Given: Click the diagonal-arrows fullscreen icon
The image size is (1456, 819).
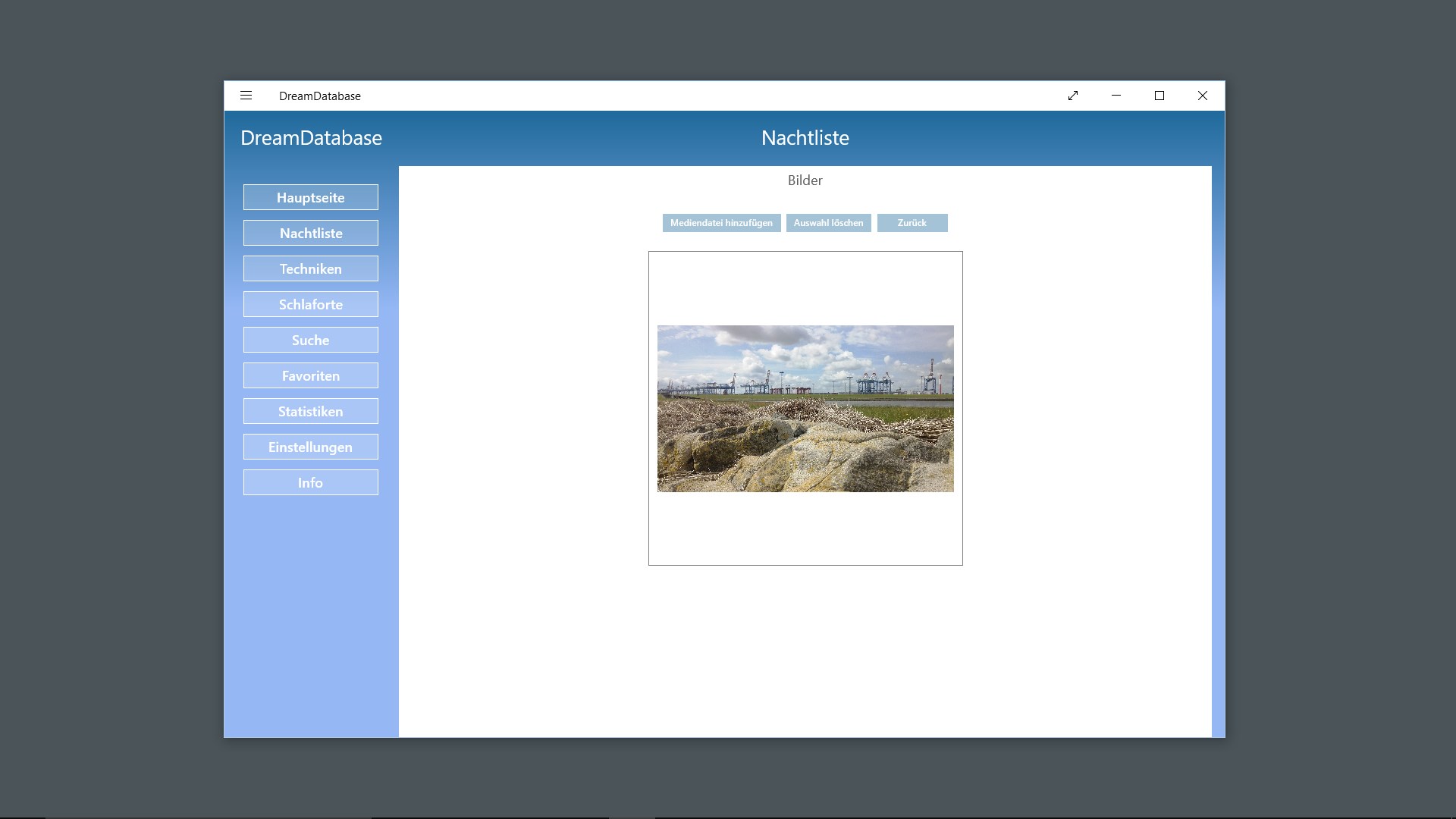Looking at the screenshot, I should [1073, 96].
